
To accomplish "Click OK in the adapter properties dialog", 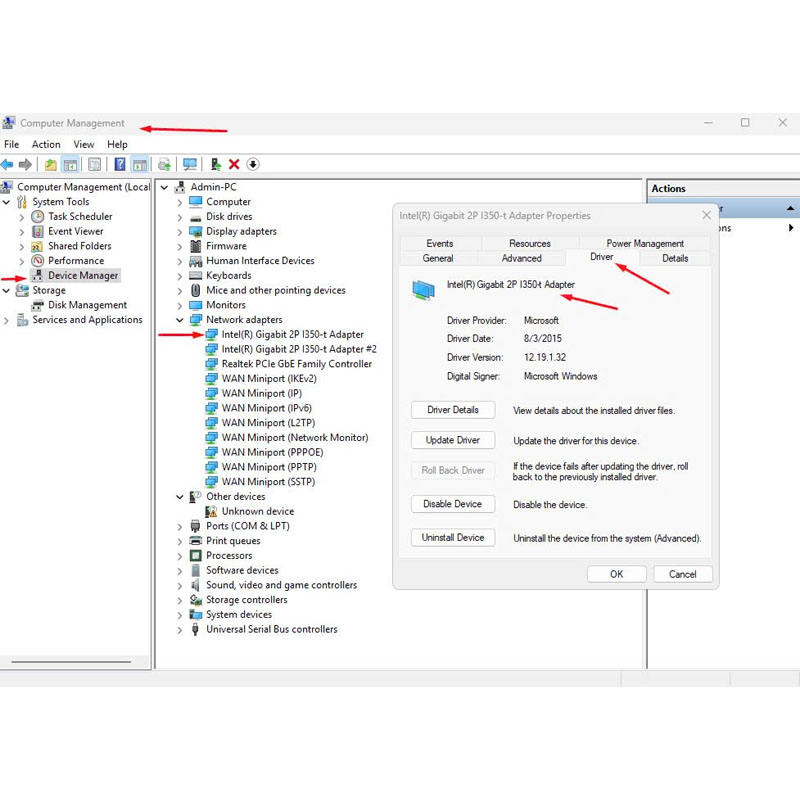I will point(617,574).
